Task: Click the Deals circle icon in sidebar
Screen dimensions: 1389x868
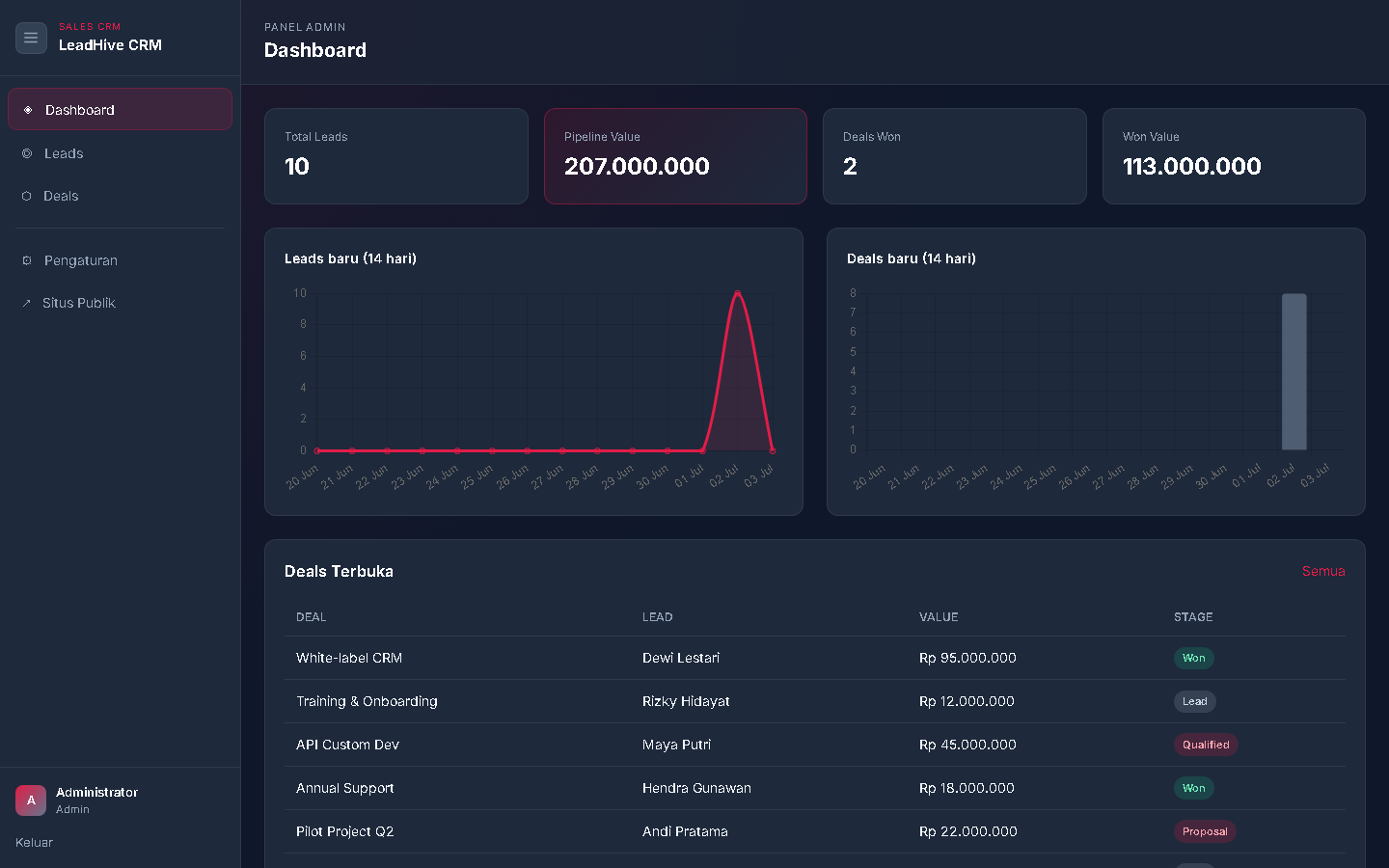Action: [x=27, y=196]
